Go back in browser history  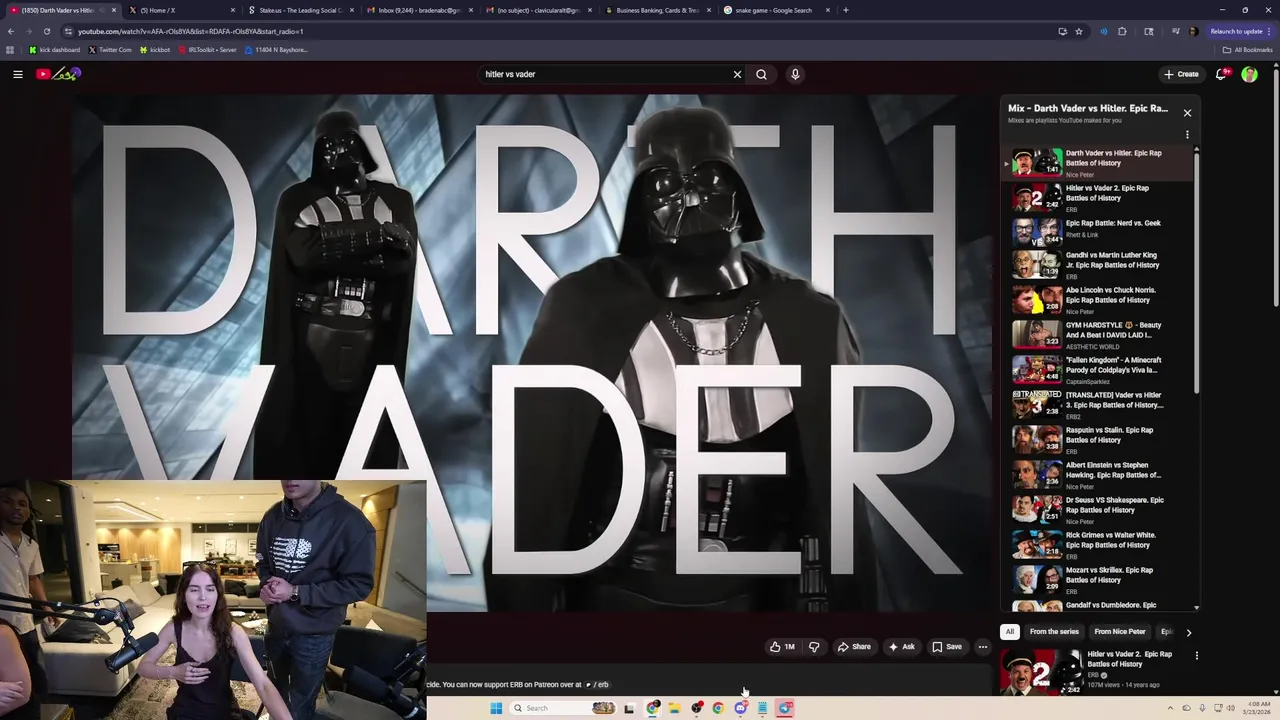click(x=10, y=31)
